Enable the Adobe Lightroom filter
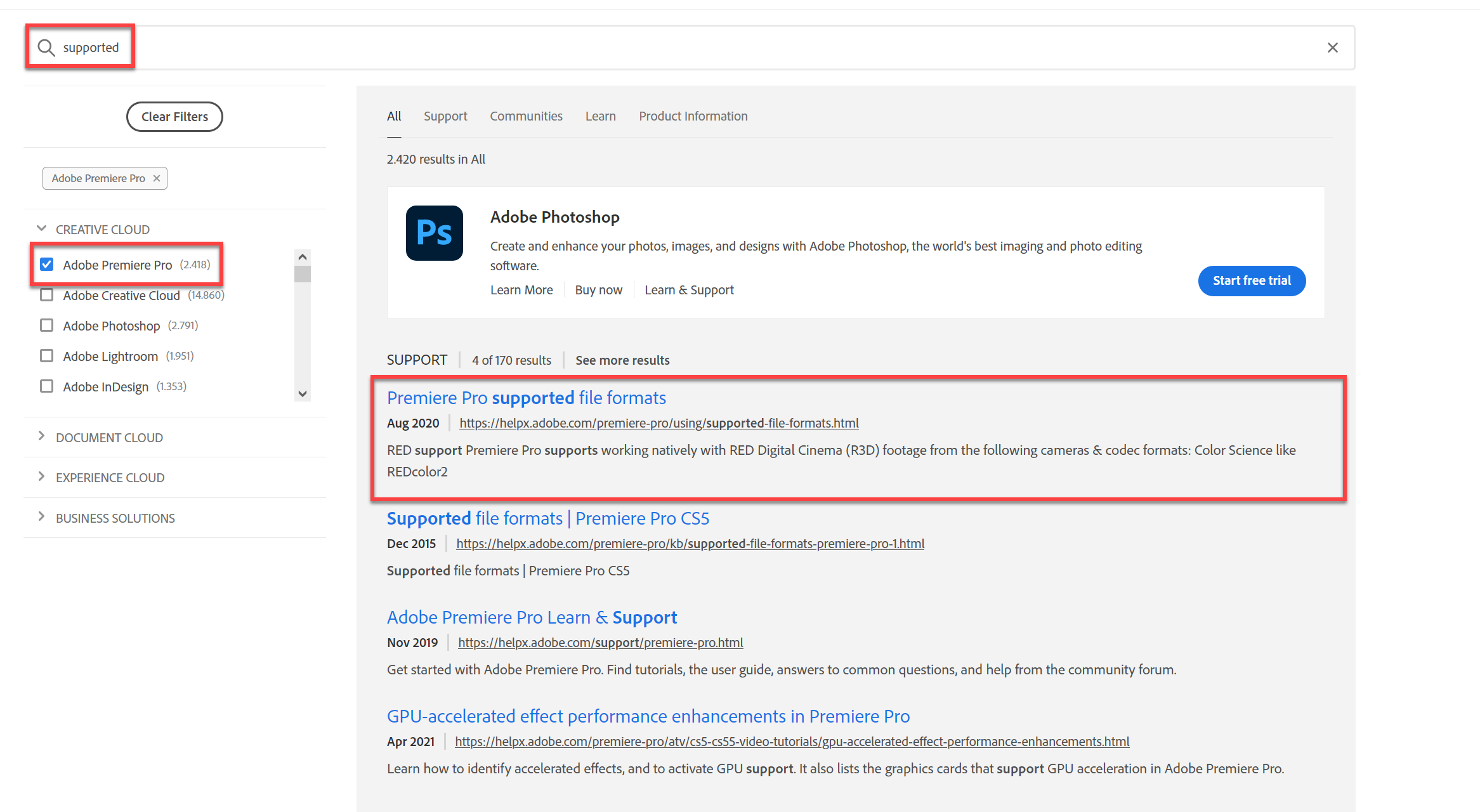The width and height of the screenshot is (1480, 812). coord(46,355)
